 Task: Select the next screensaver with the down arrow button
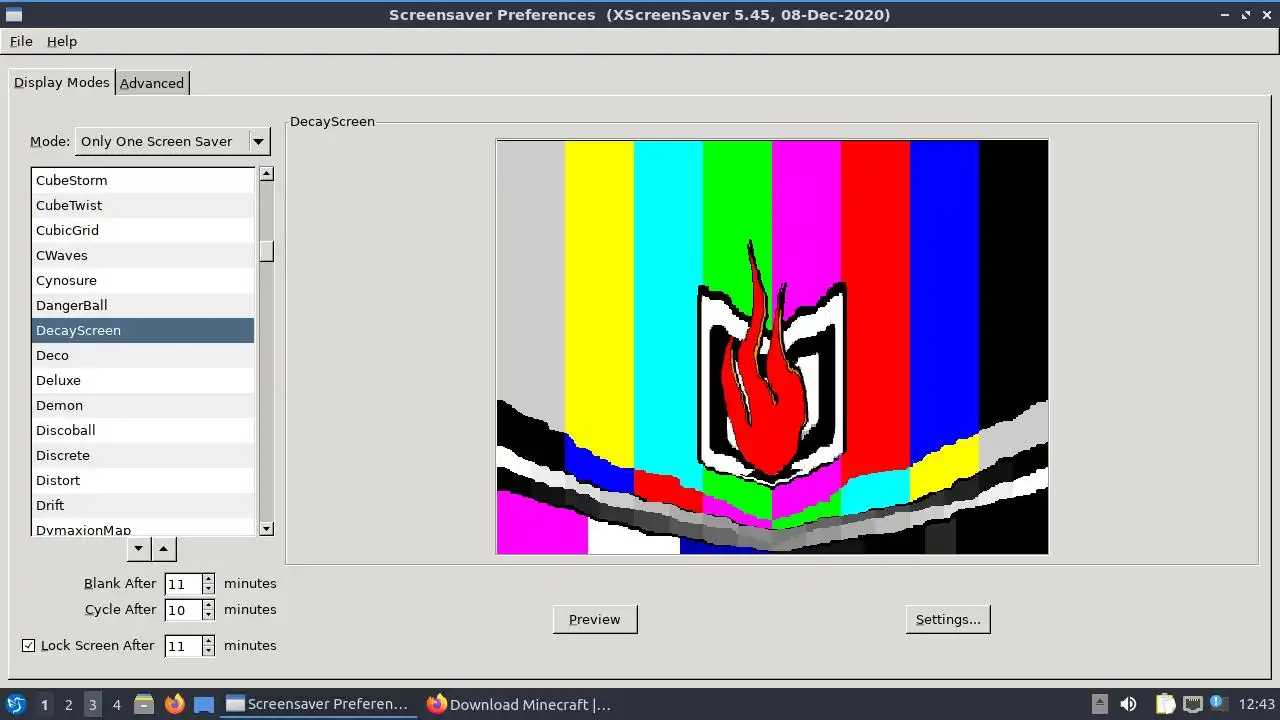point(140,548)
